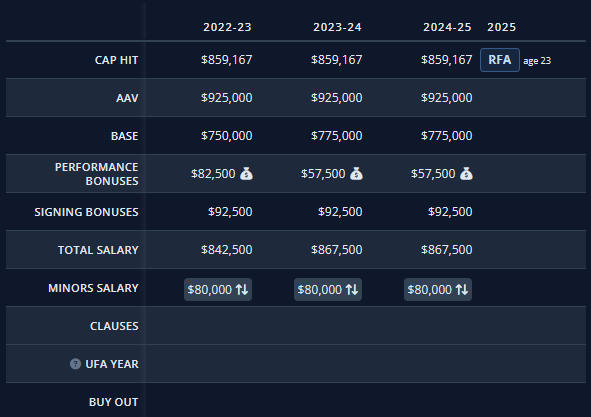Click the 2025 column header
The image size is (591, 417).
click(x=502, y=27)
